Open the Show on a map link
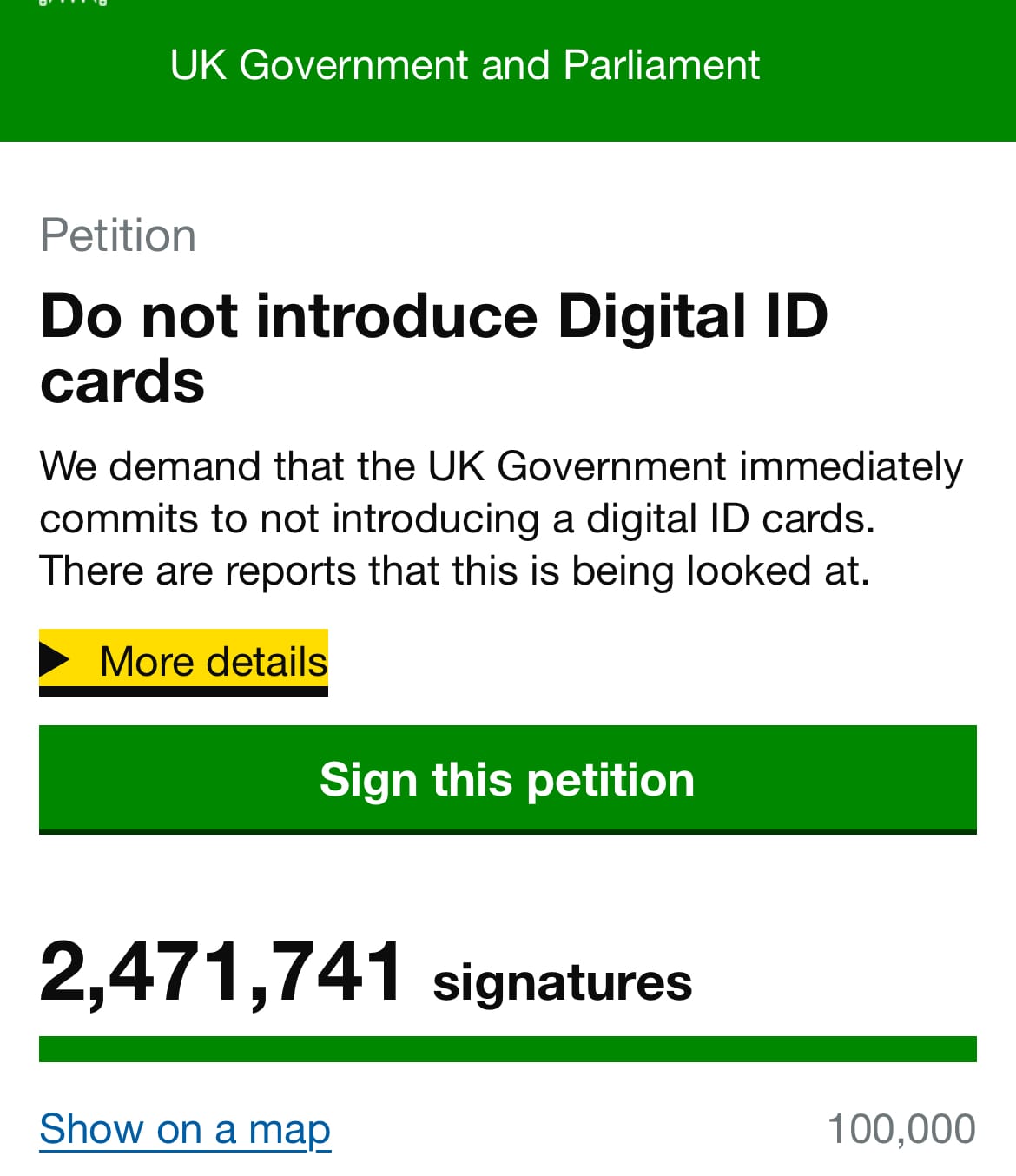The height and width of the screenshot is (1176, 1016). click(185, 1129)
